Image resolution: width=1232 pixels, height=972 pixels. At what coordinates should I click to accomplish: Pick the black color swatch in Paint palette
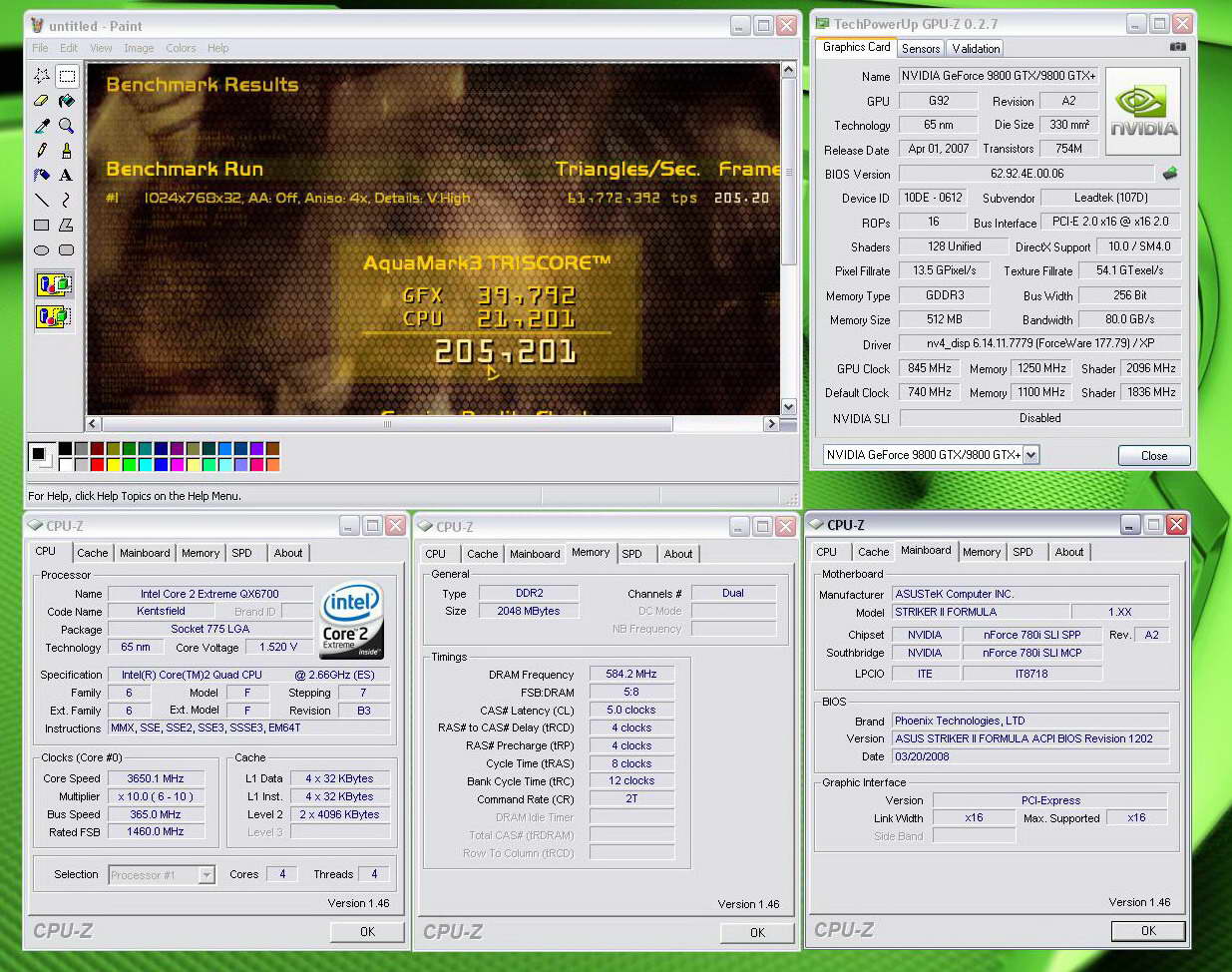click(x=65, y=449)
